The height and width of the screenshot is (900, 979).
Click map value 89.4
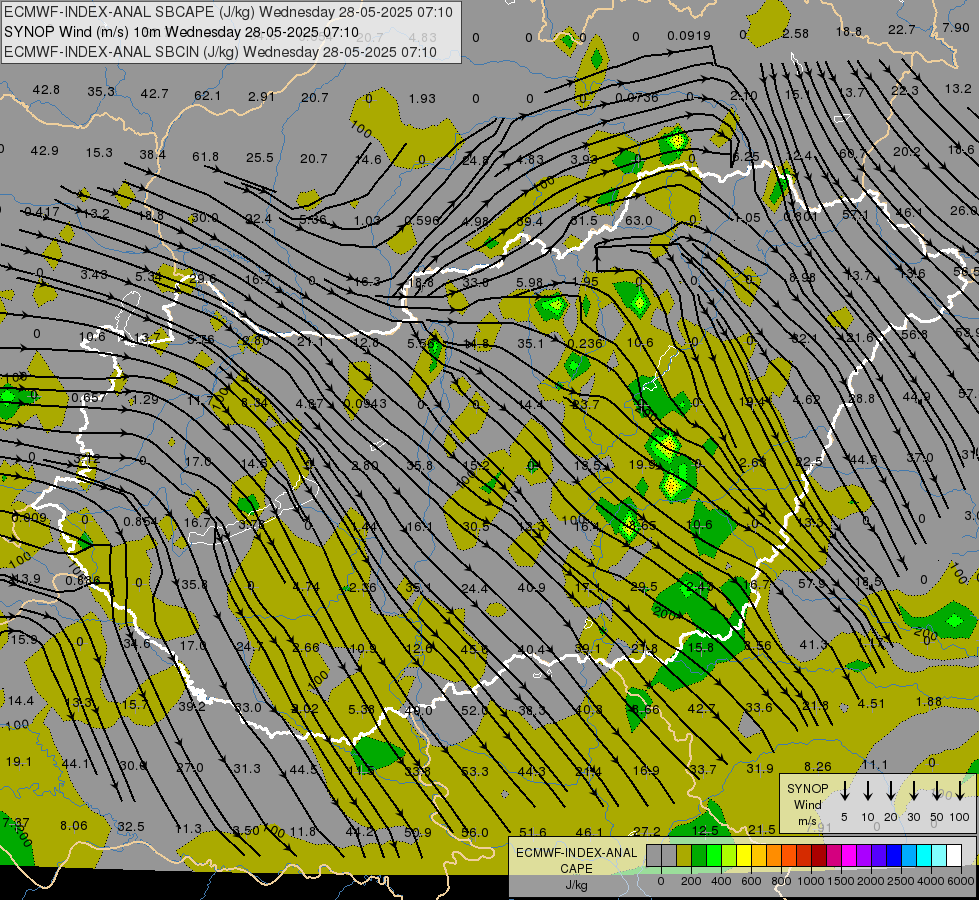530,222
